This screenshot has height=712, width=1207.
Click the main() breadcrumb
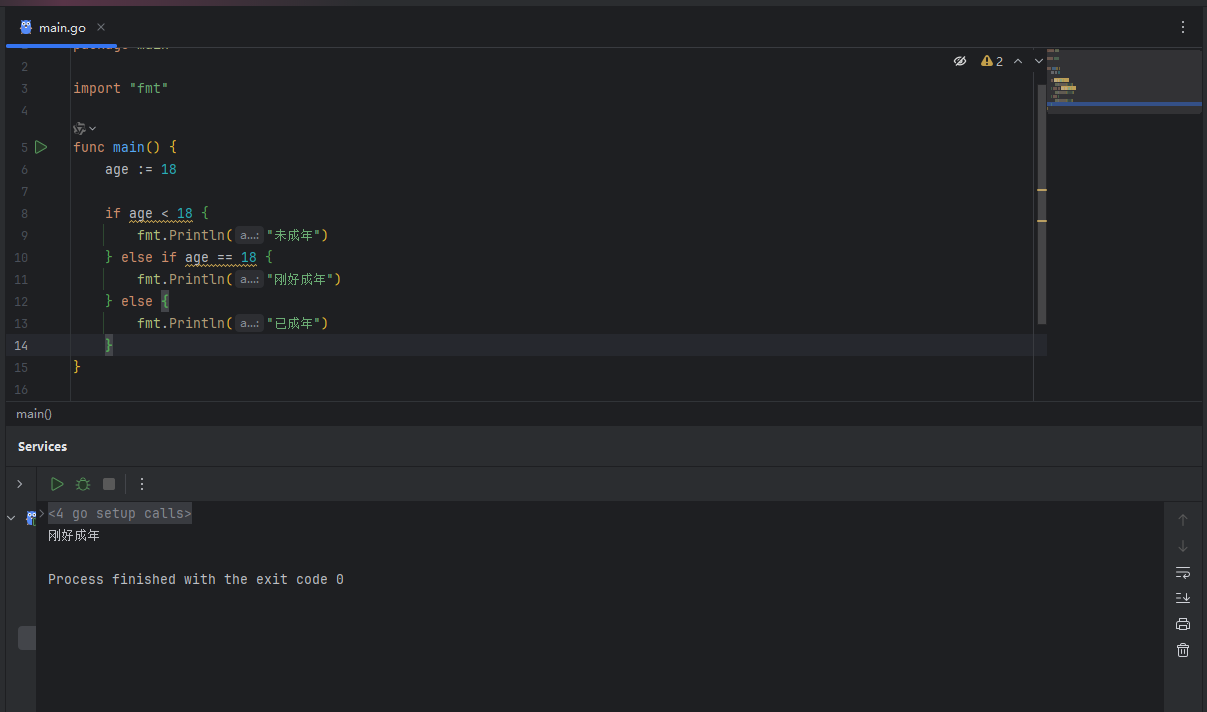(x=34, y=413)
